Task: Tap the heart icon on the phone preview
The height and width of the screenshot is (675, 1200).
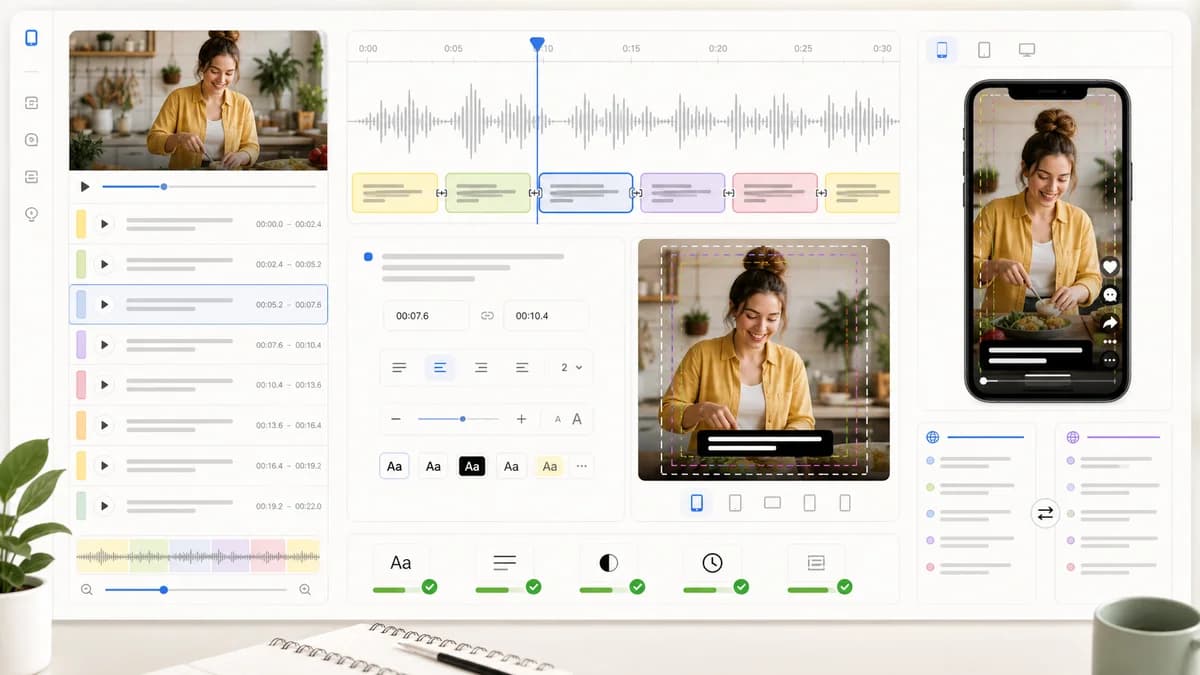Action: point(1109,267)
